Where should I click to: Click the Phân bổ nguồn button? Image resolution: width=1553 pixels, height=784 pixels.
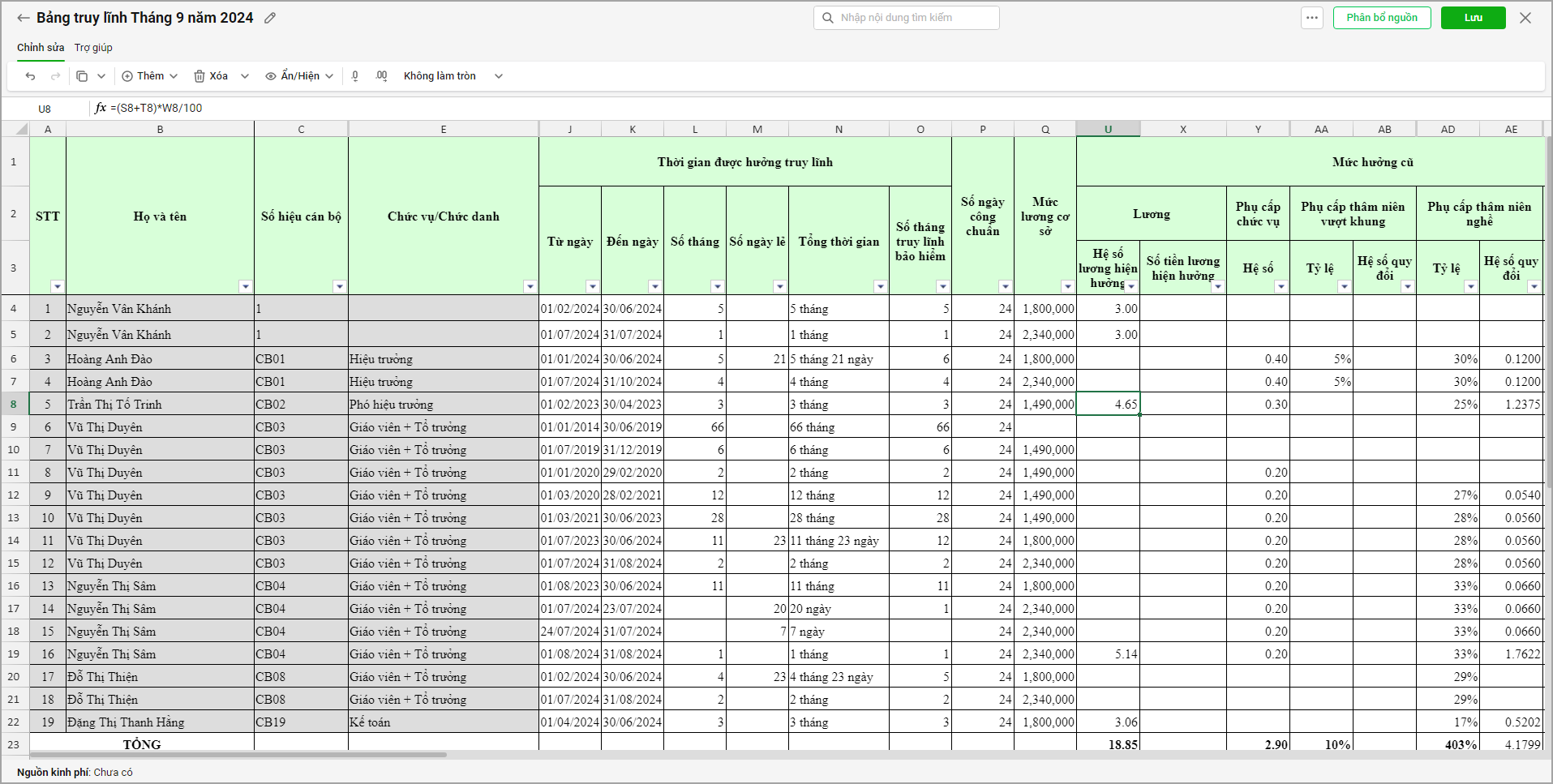(1381, 18)
